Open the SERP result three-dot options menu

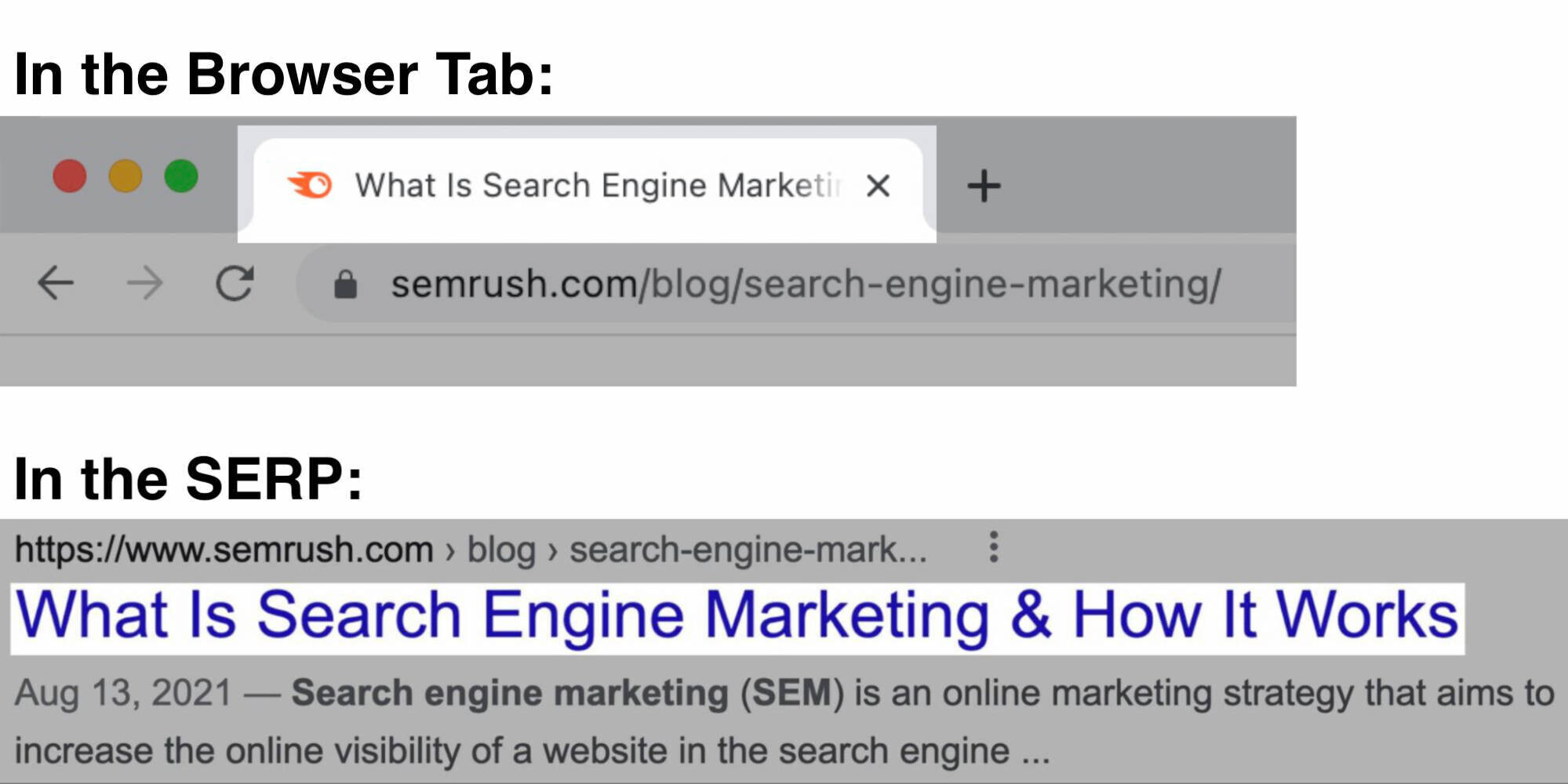pyautogui.click(x=993, y=549)
